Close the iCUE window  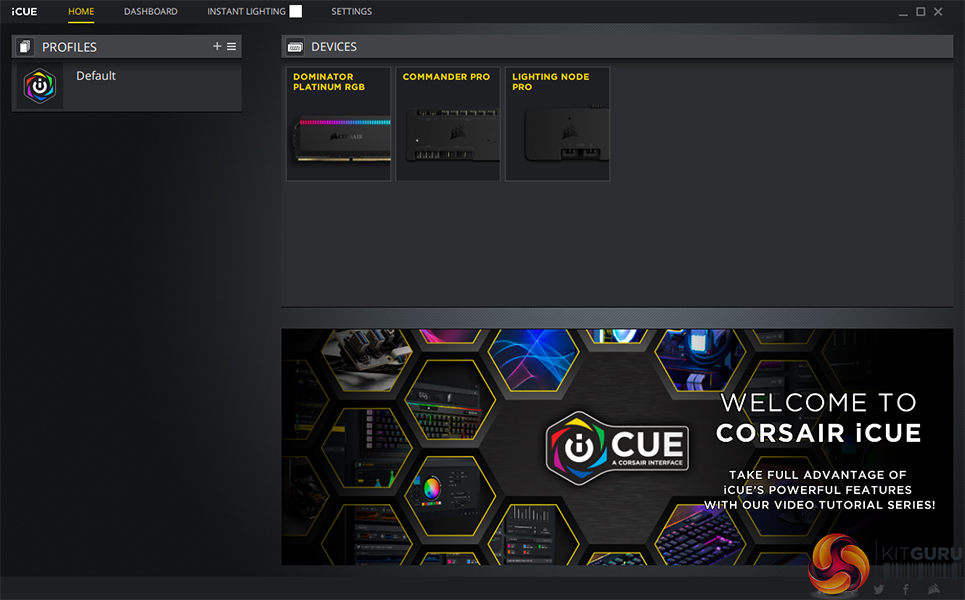coord(938,12)
